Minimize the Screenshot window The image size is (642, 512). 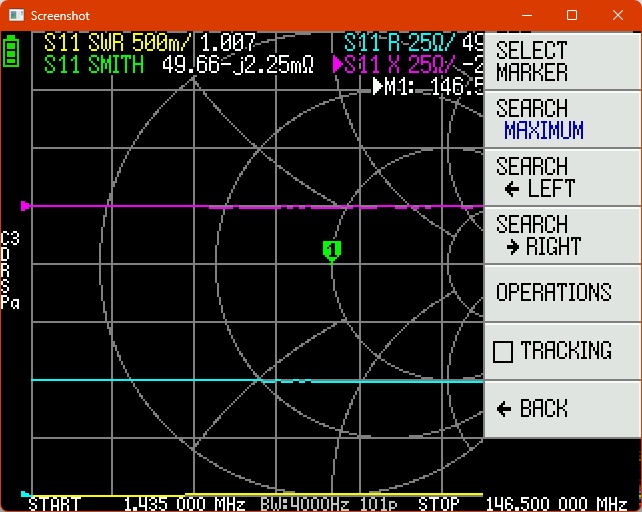(x=526, y=16)
